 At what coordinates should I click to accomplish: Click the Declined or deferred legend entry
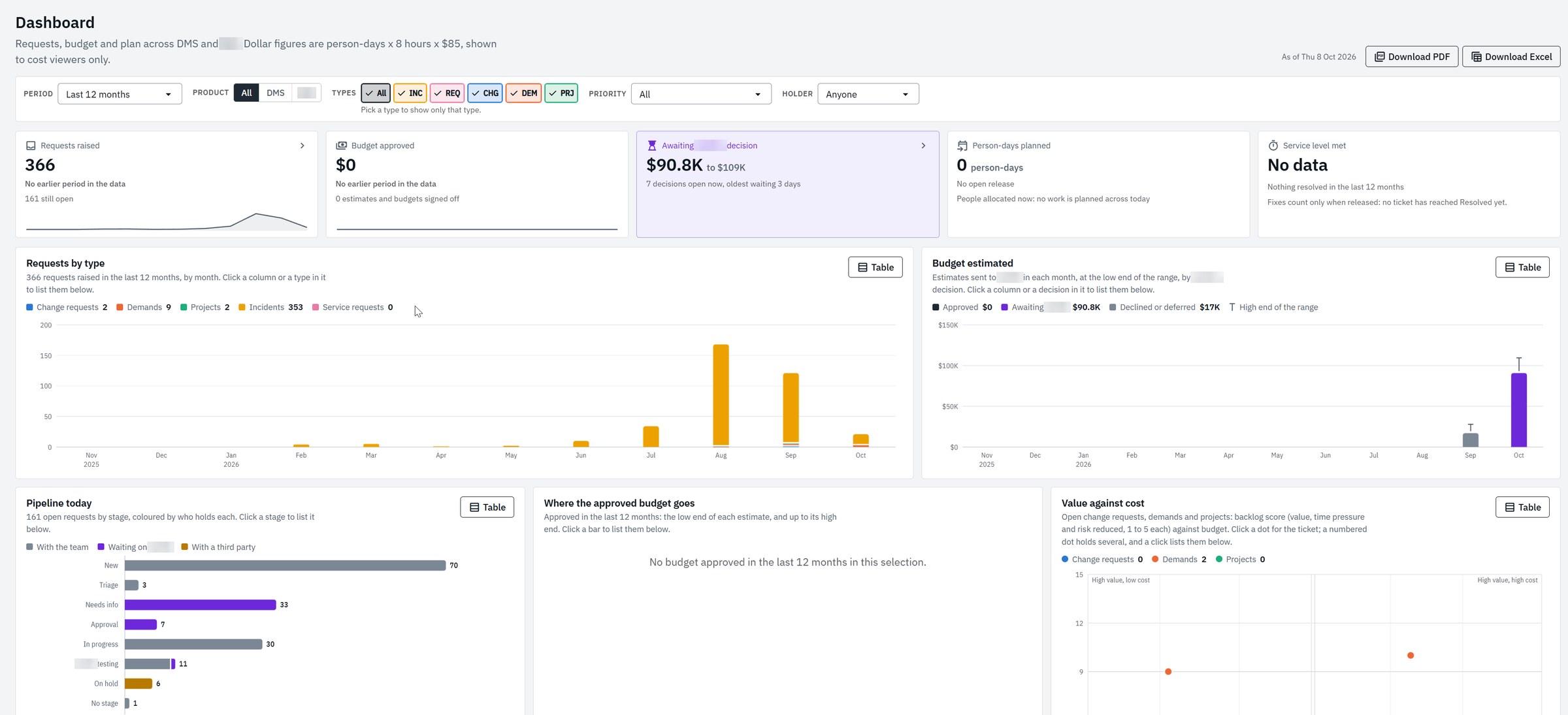1164,308
